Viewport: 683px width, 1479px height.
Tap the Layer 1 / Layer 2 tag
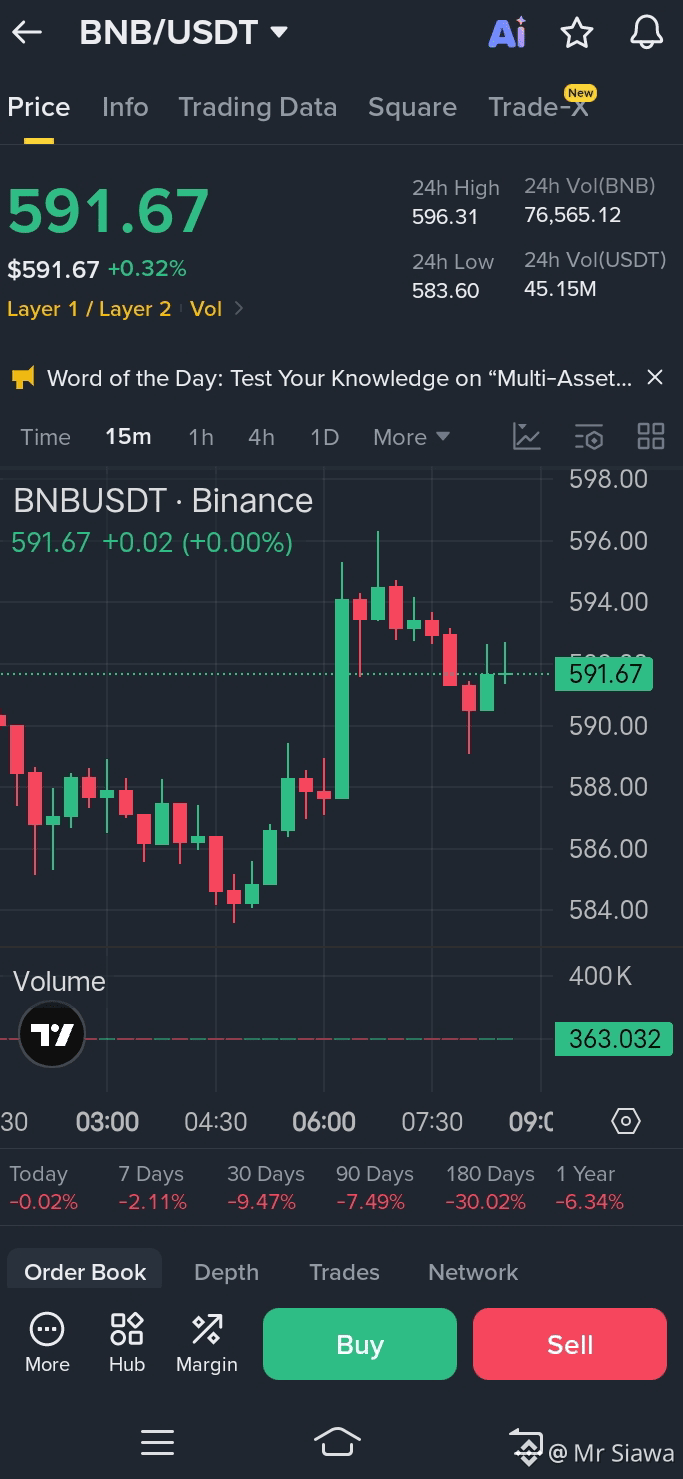pyautogui.click(x=89, y=309)
